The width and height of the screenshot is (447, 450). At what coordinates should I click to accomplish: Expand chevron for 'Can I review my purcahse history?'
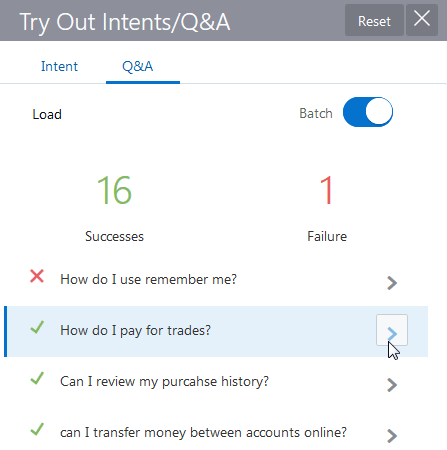click(x=392, y=385)
